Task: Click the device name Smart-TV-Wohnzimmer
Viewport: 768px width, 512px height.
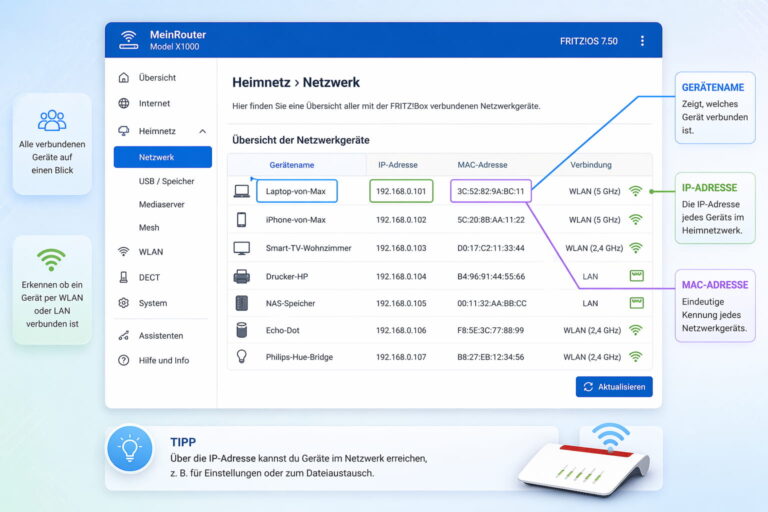Action: tap(309, 248)
